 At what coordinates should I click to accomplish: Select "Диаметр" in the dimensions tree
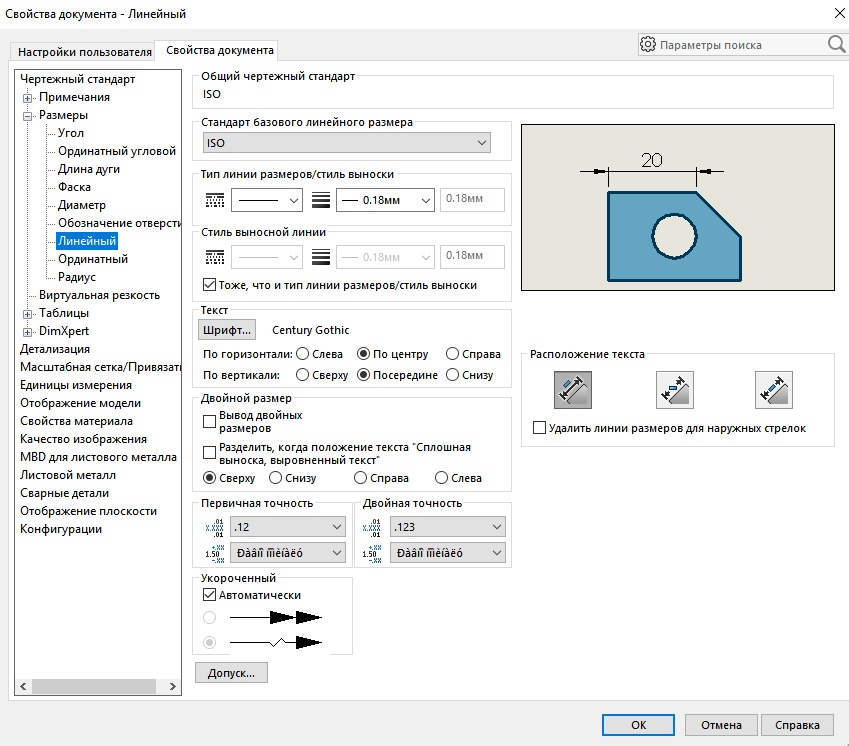point(81,205)
